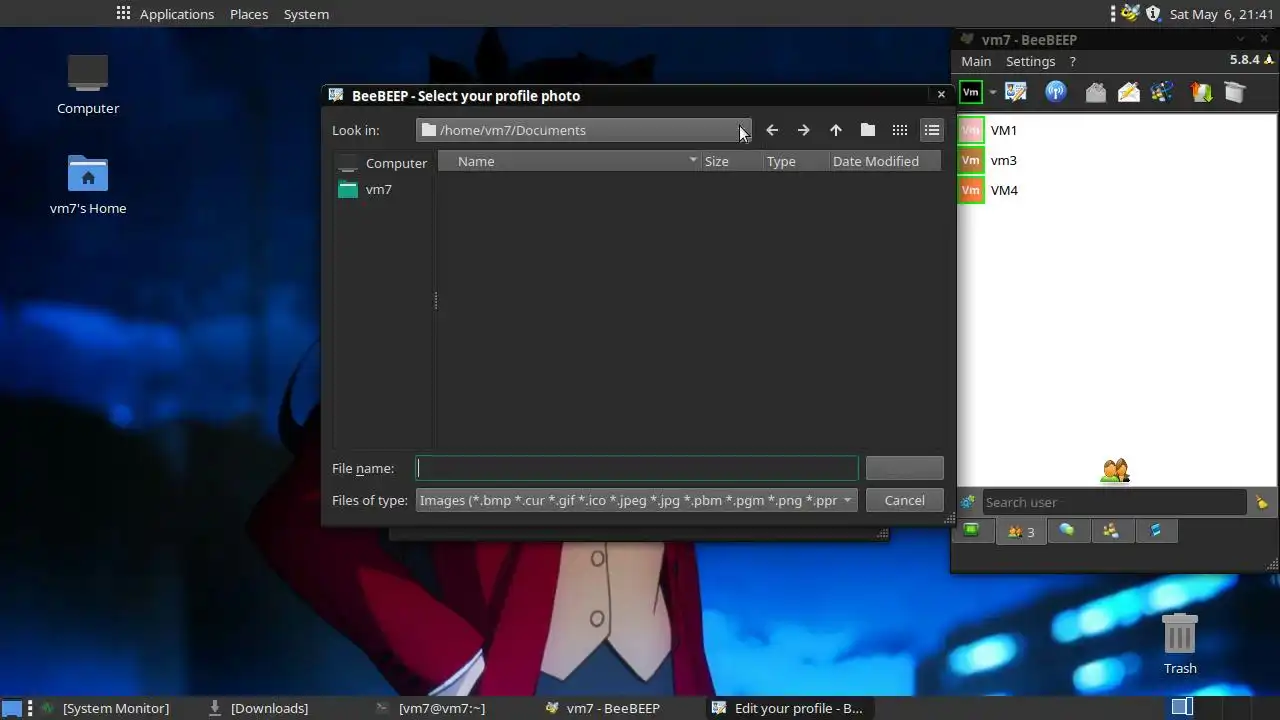Click the broom clear-search icon
The width and height of the screenshot is (1280, 720).
pyautogui.click(x=1262, y=502)
